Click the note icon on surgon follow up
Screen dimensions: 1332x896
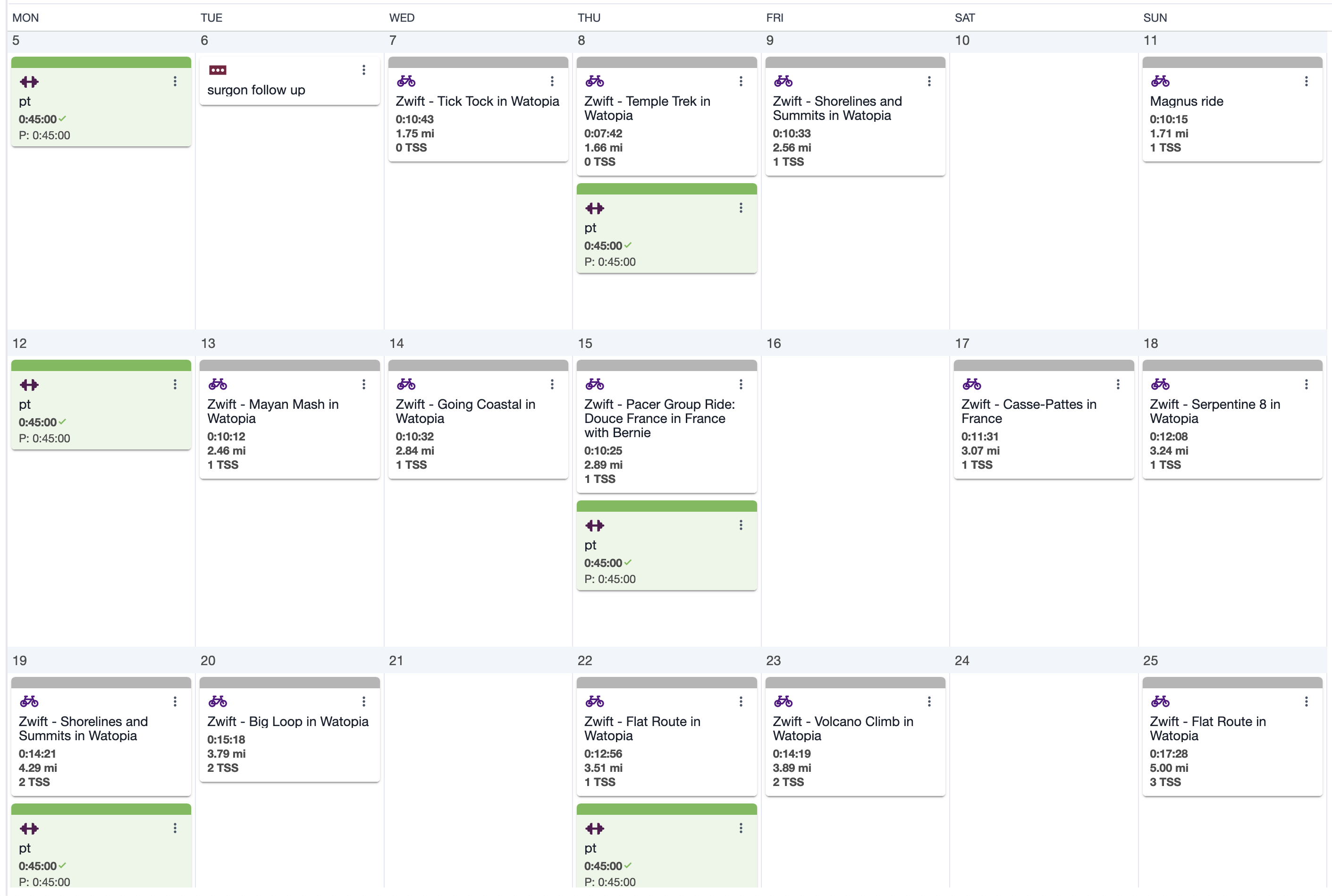218,70
